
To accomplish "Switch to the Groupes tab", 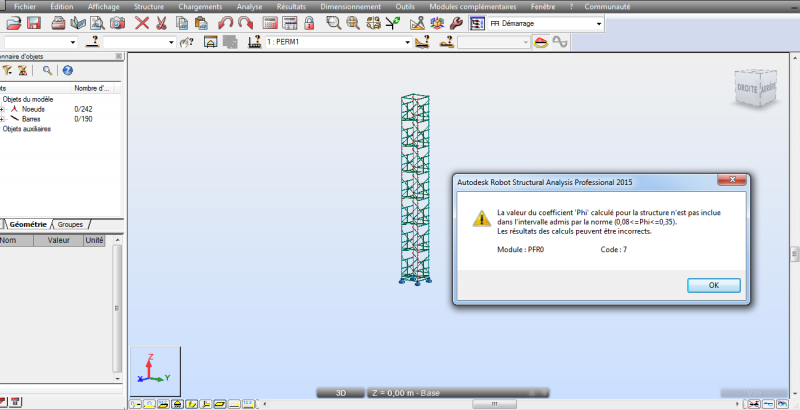I will tap(70, 224).
